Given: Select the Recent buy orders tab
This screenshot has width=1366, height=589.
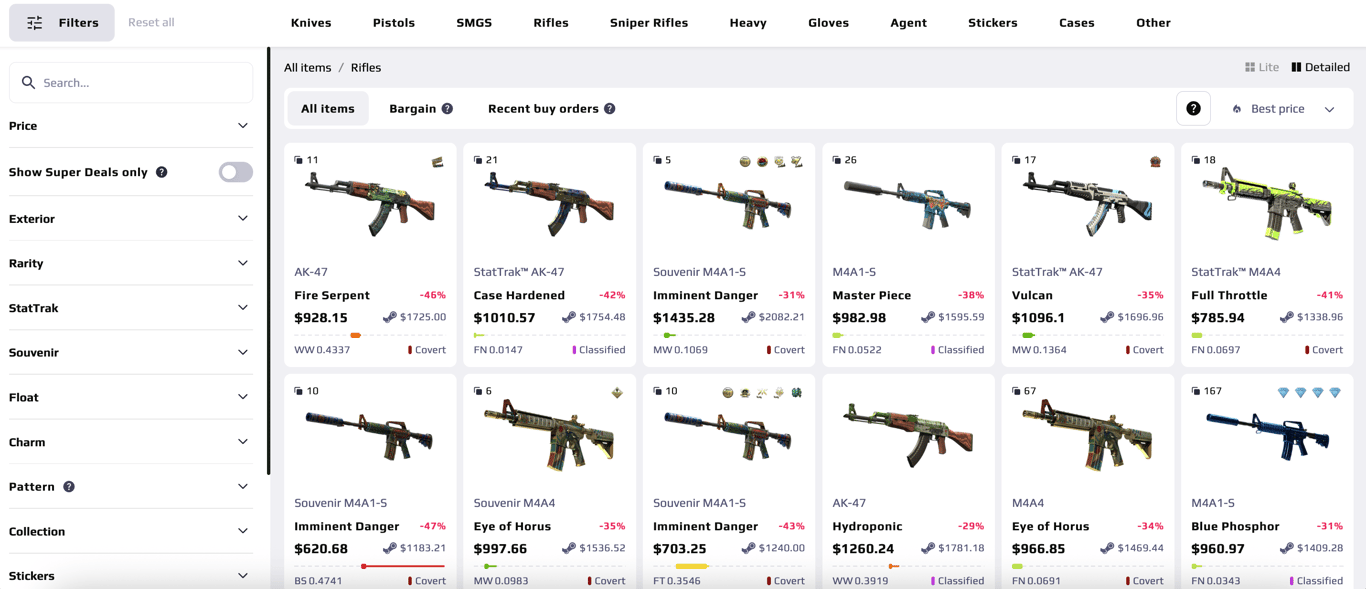Looking at the screenshot, I should click(551, 109).
